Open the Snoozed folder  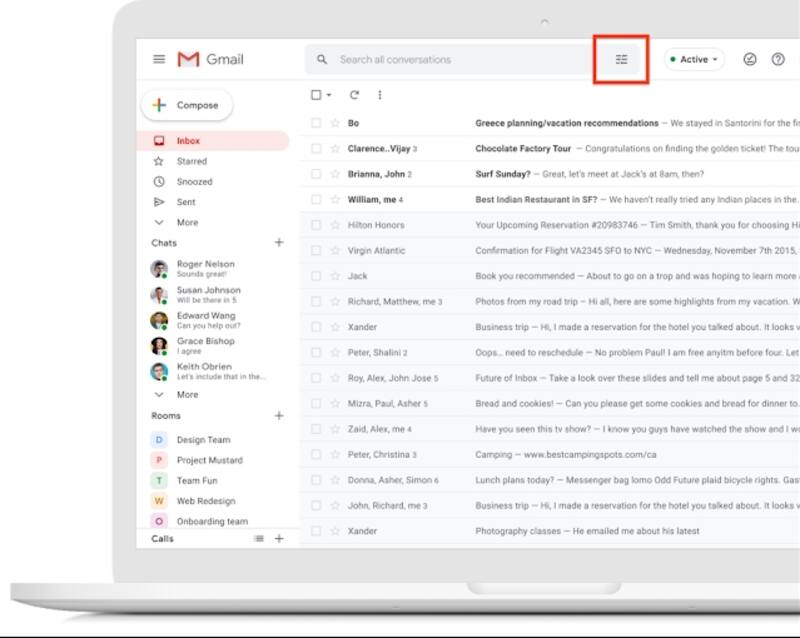click(194, 182)
